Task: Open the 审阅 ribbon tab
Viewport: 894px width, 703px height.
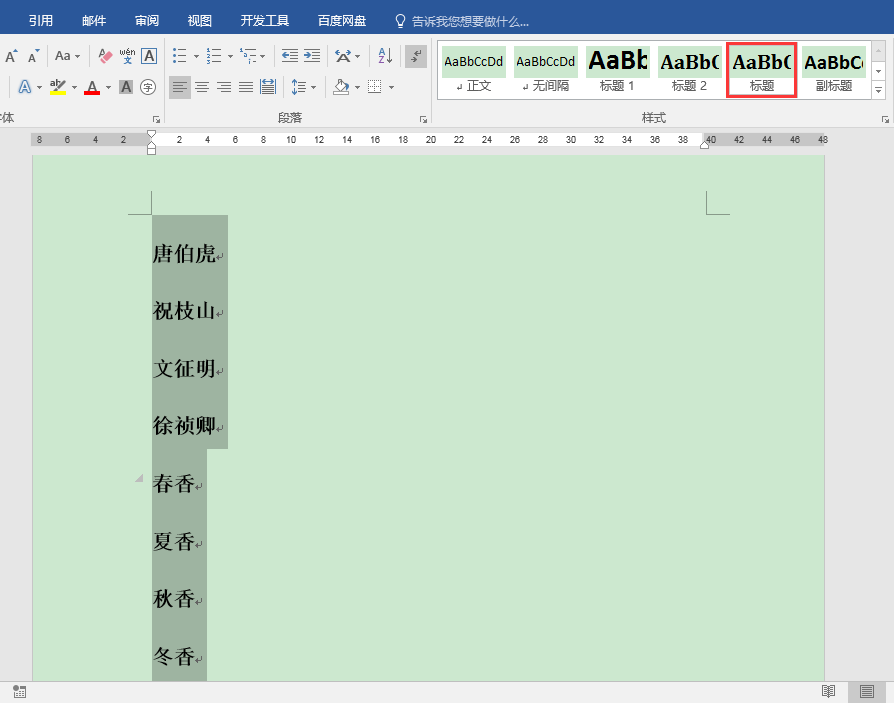Action: (x=147, y=21)
